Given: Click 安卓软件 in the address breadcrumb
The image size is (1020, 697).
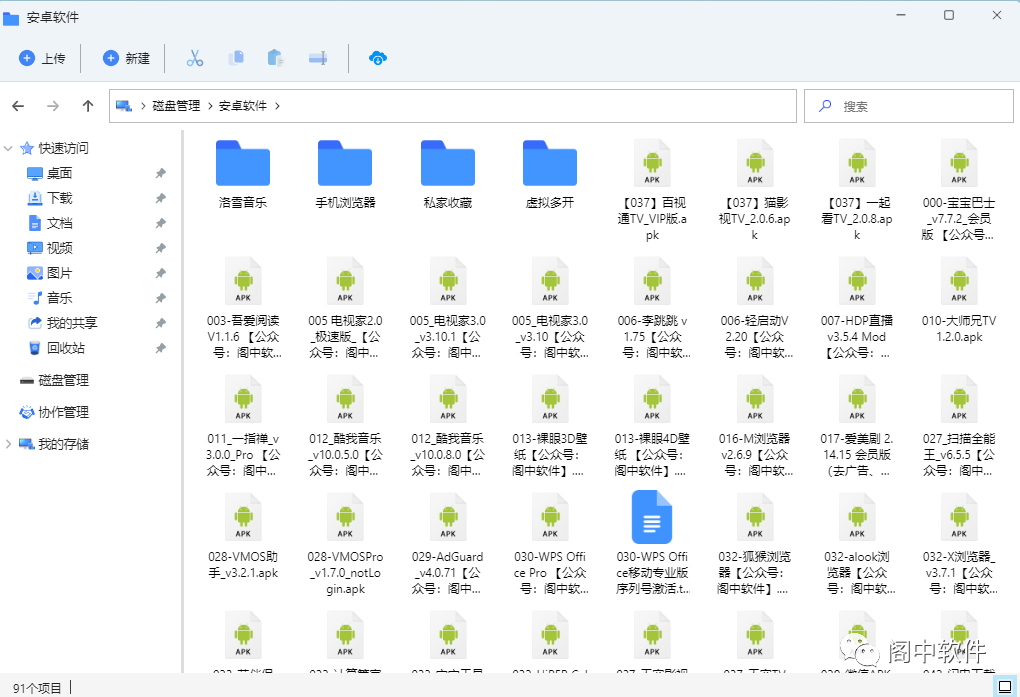Looking at the screenshot, I should (x=243, y=106).
